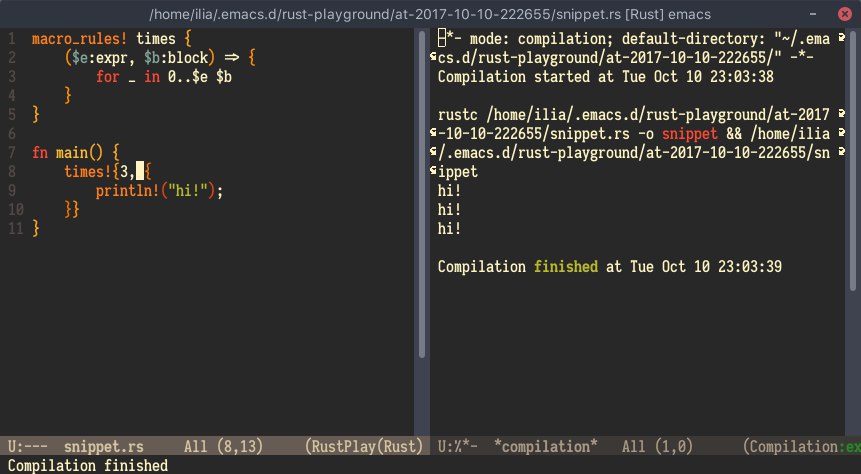Click red 'snippet' output name in command
The image size is (861, 474).
(689, 133)
